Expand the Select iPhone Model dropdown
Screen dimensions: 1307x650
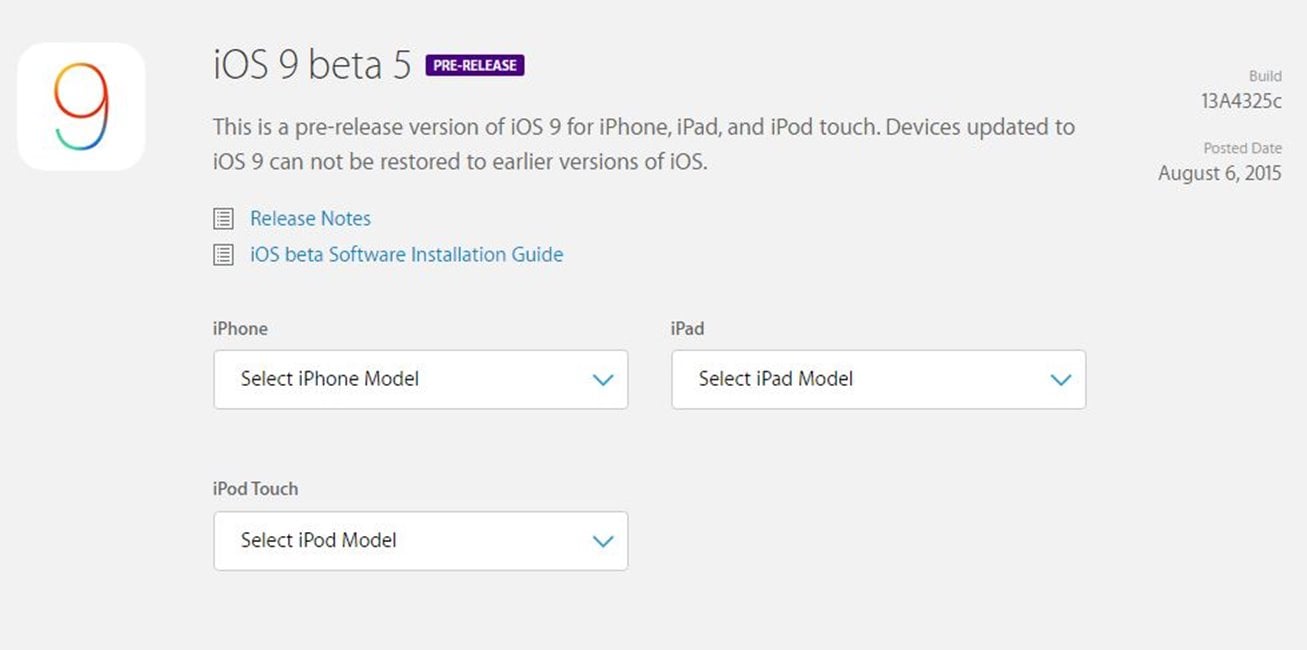pyautogui.click(x=421, y=379)
